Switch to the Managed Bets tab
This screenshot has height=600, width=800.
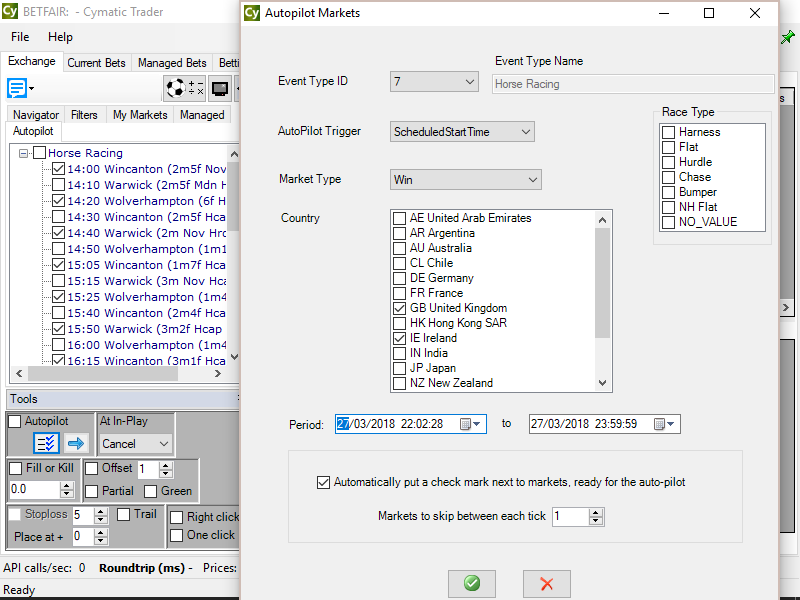coord(172,63)
